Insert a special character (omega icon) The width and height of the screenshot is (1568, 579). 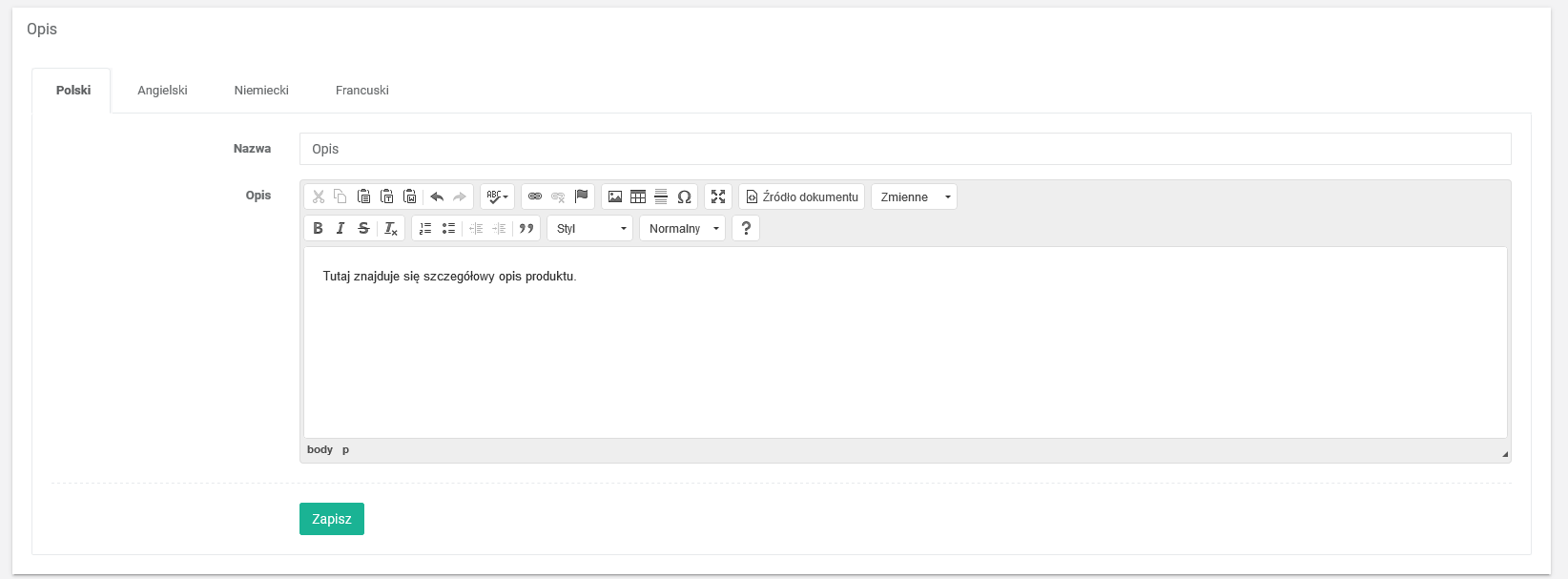point(684,196)
